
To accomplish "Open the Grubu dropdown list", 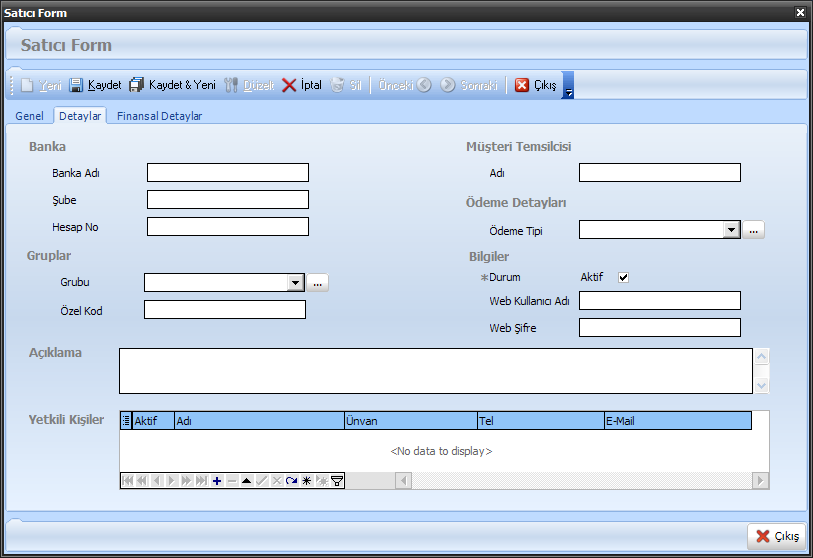I will click(295, 283).
